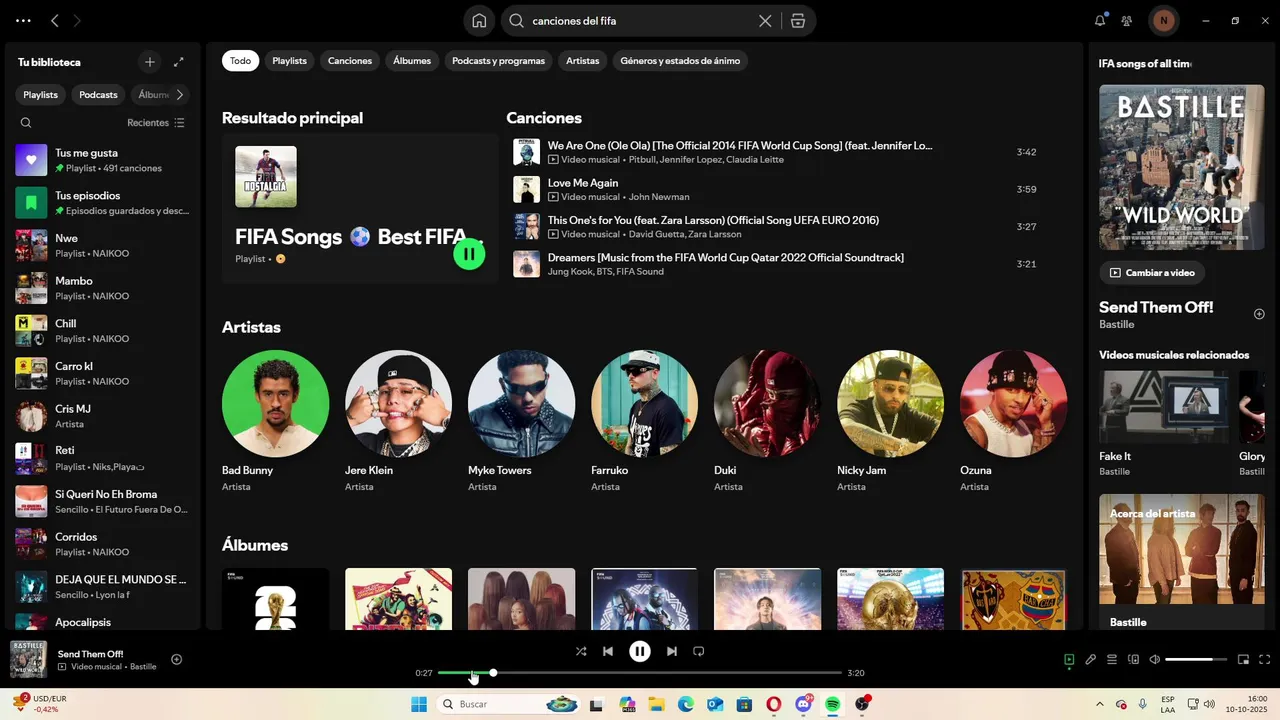Open the miniplayer icon

point(1244,659)
